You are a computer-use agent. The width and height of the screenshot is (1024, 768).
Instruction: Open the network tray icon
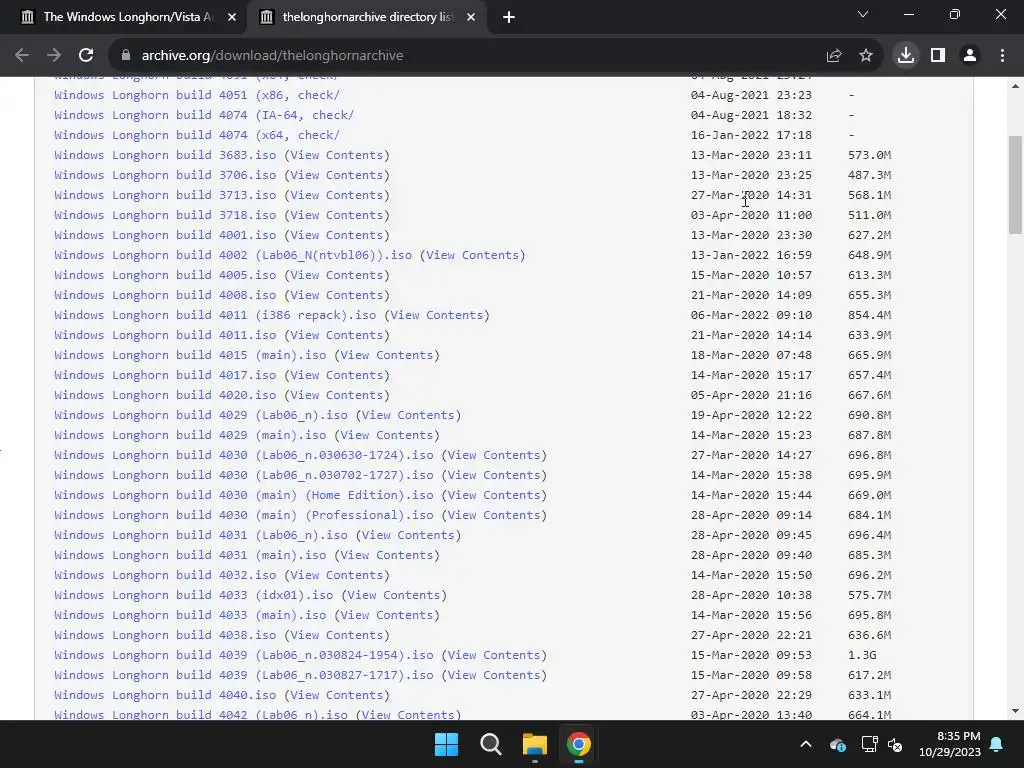coord(869,744)
